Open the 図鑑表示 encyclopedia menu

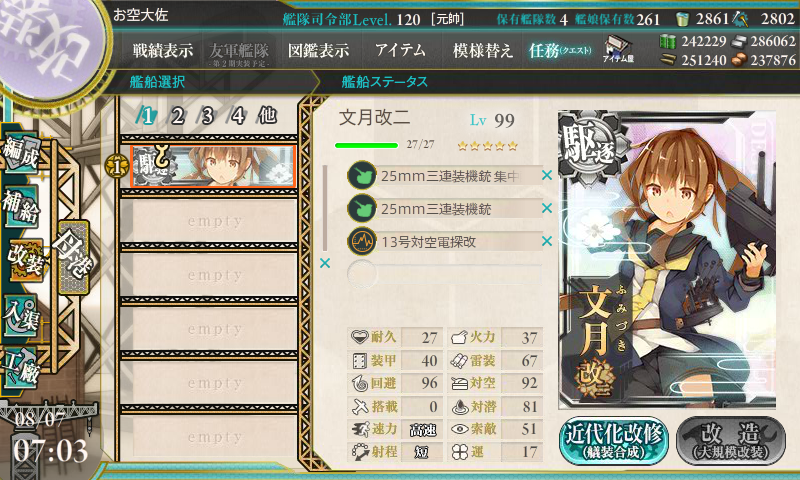tap(318, 50)
